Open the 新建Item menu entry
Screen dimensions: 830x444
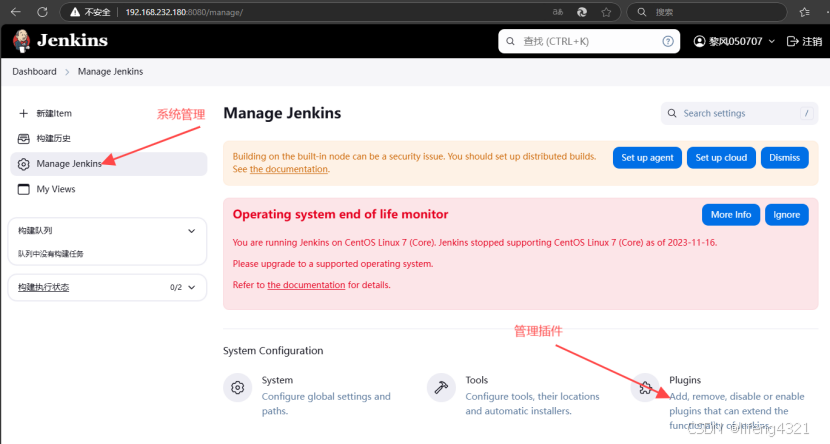pos(109,113)
